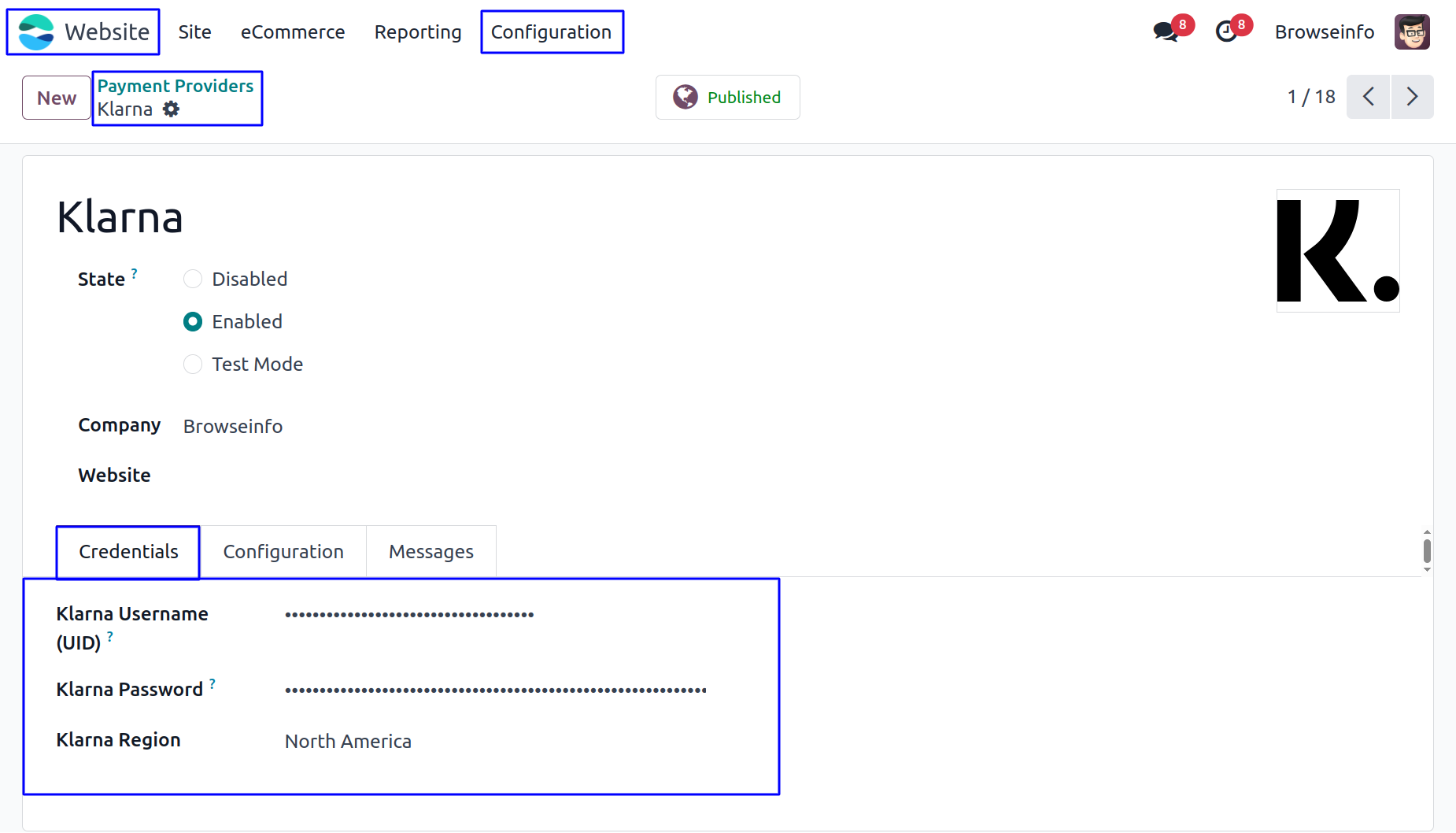1456x833 pixels.
Task: Select the Enabled state radio button
Action: (193, 322)
